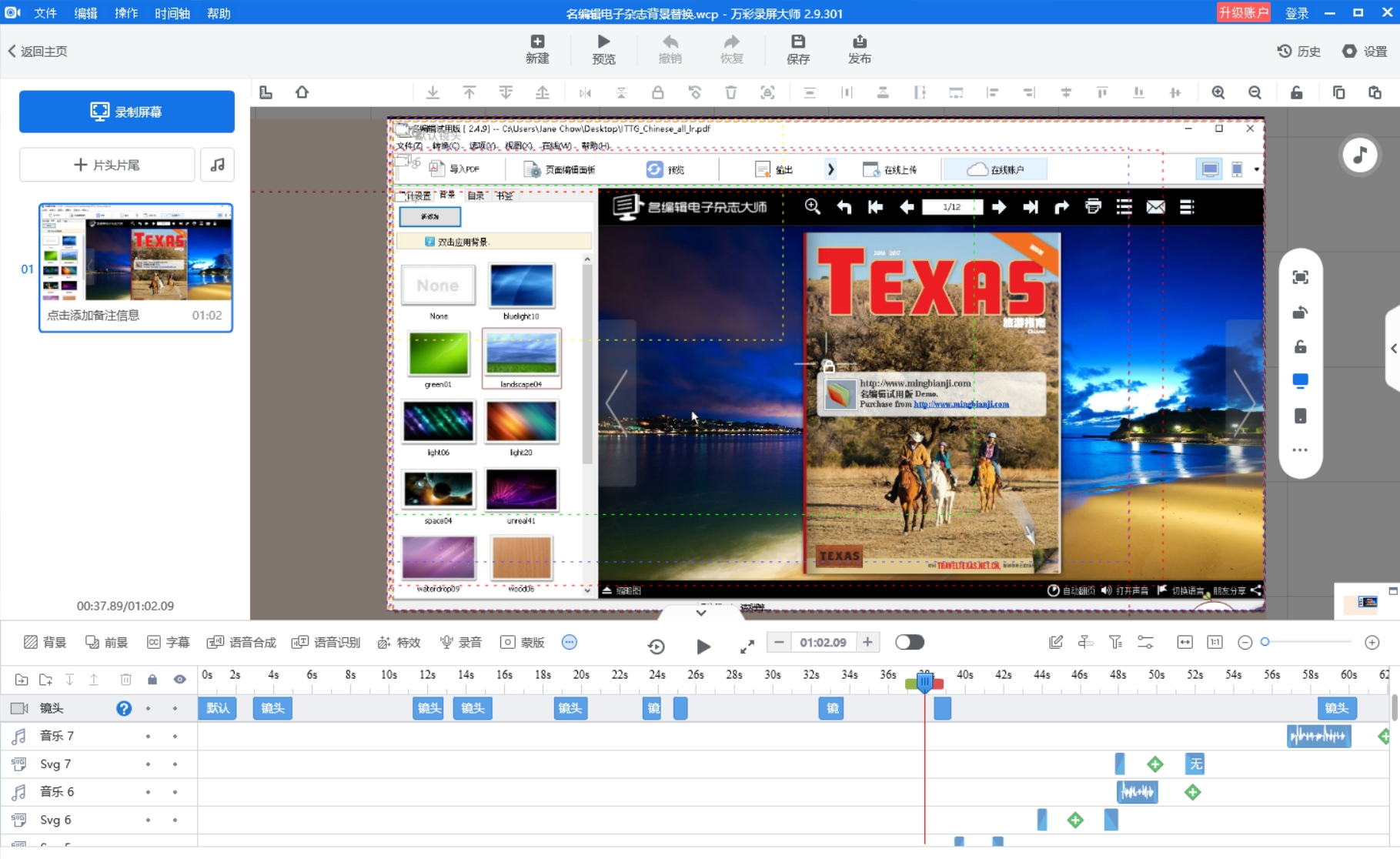Play the timeline
Screen dimensions: 1400x859
pos(703,647)
